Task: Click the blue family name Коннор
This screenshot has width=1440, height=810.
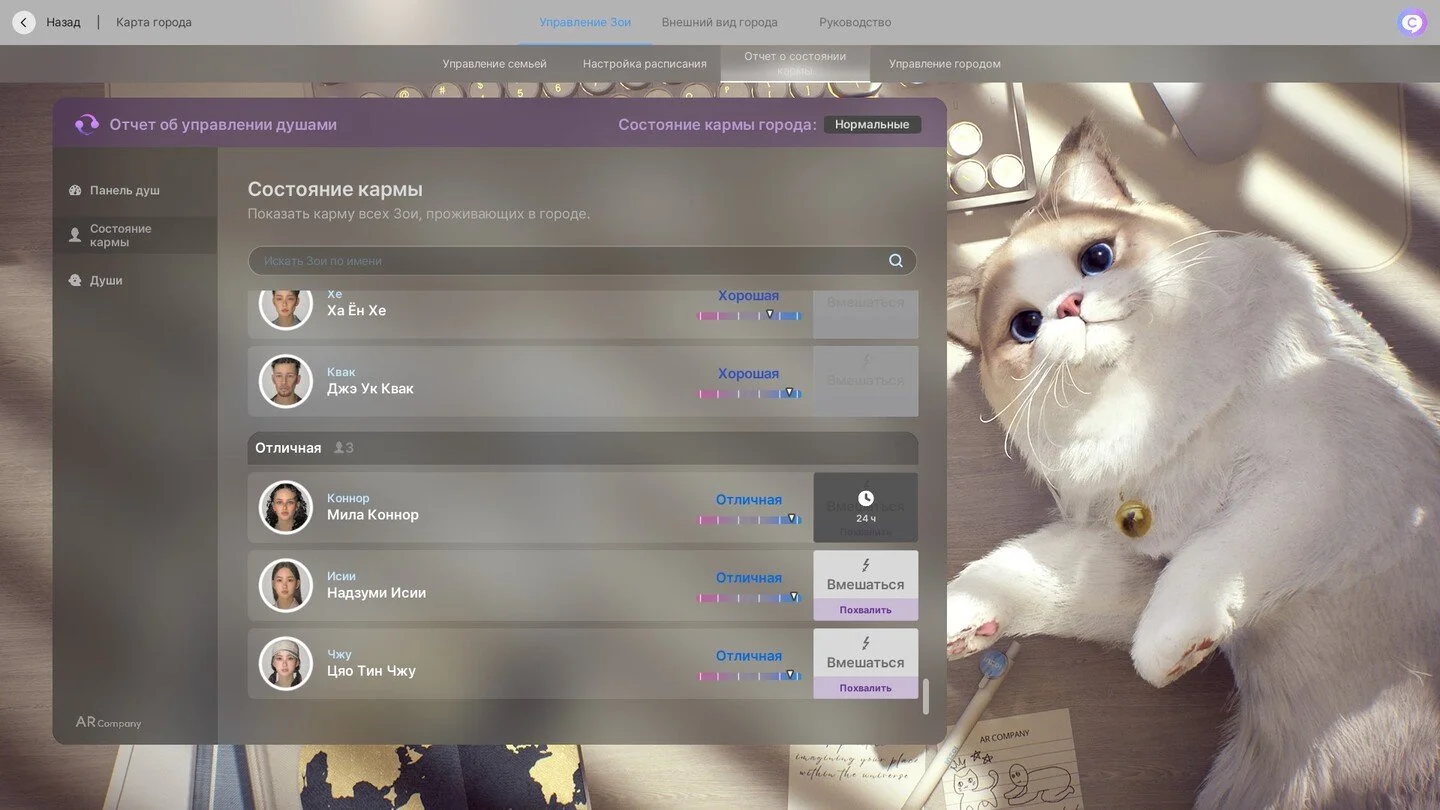Action: pos(348,498)
